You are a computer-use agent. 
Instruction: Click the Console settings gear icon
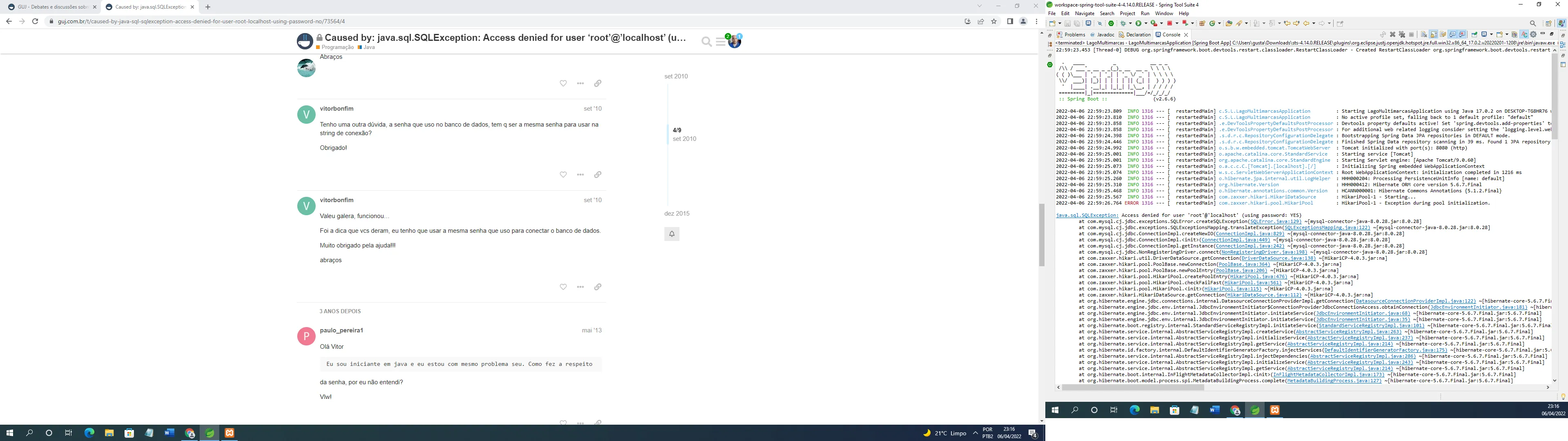click(1533, 35)
